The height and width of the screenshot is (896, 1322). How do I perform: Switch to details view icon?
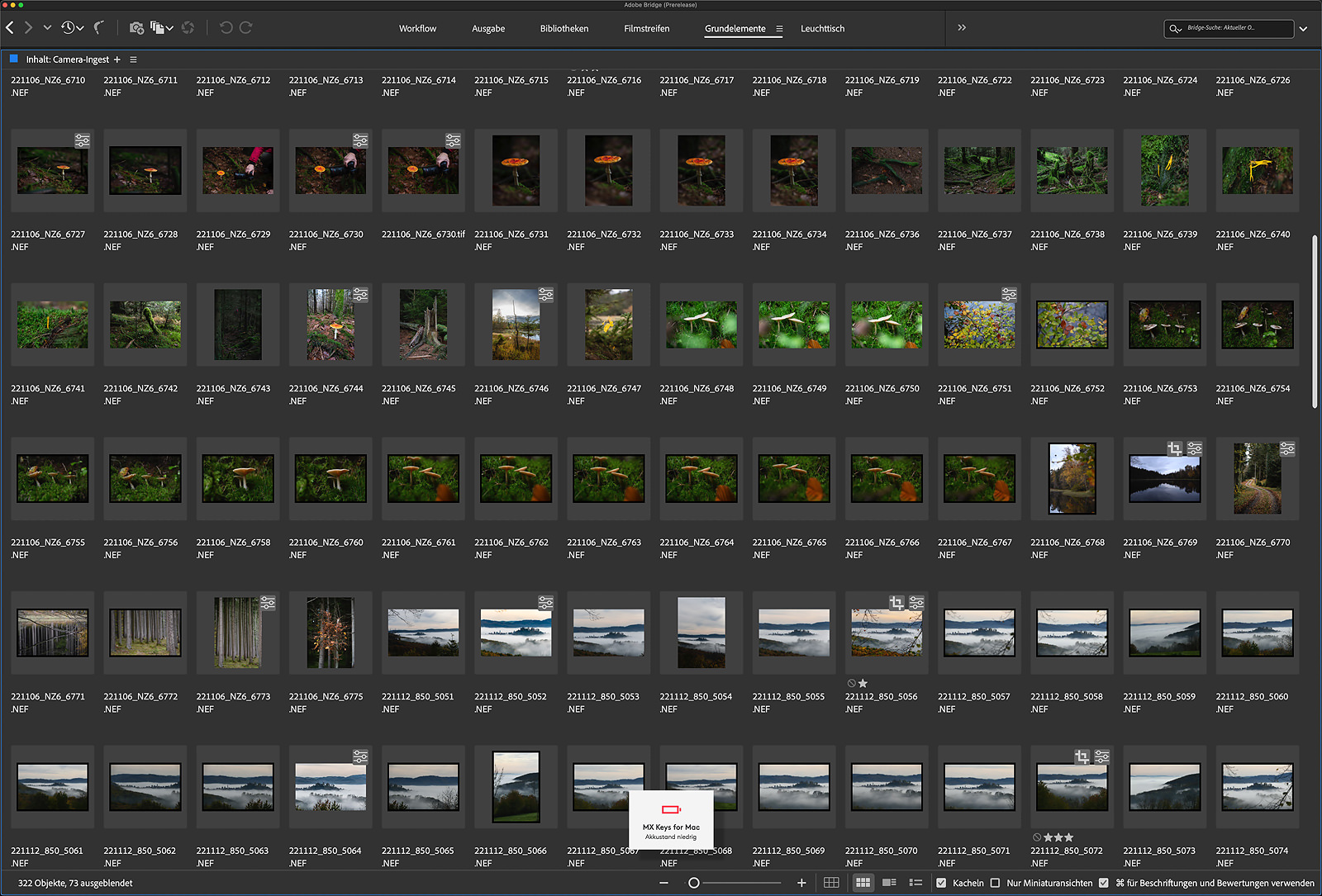[x=889, y=883]
